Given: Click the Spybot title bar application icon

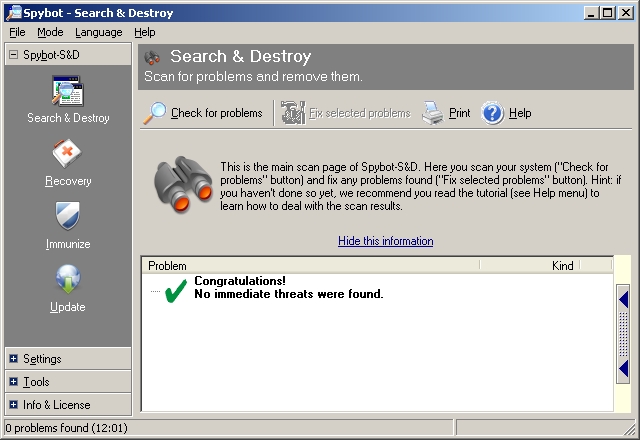Looking at the screenshot, I should click(13, 13).
